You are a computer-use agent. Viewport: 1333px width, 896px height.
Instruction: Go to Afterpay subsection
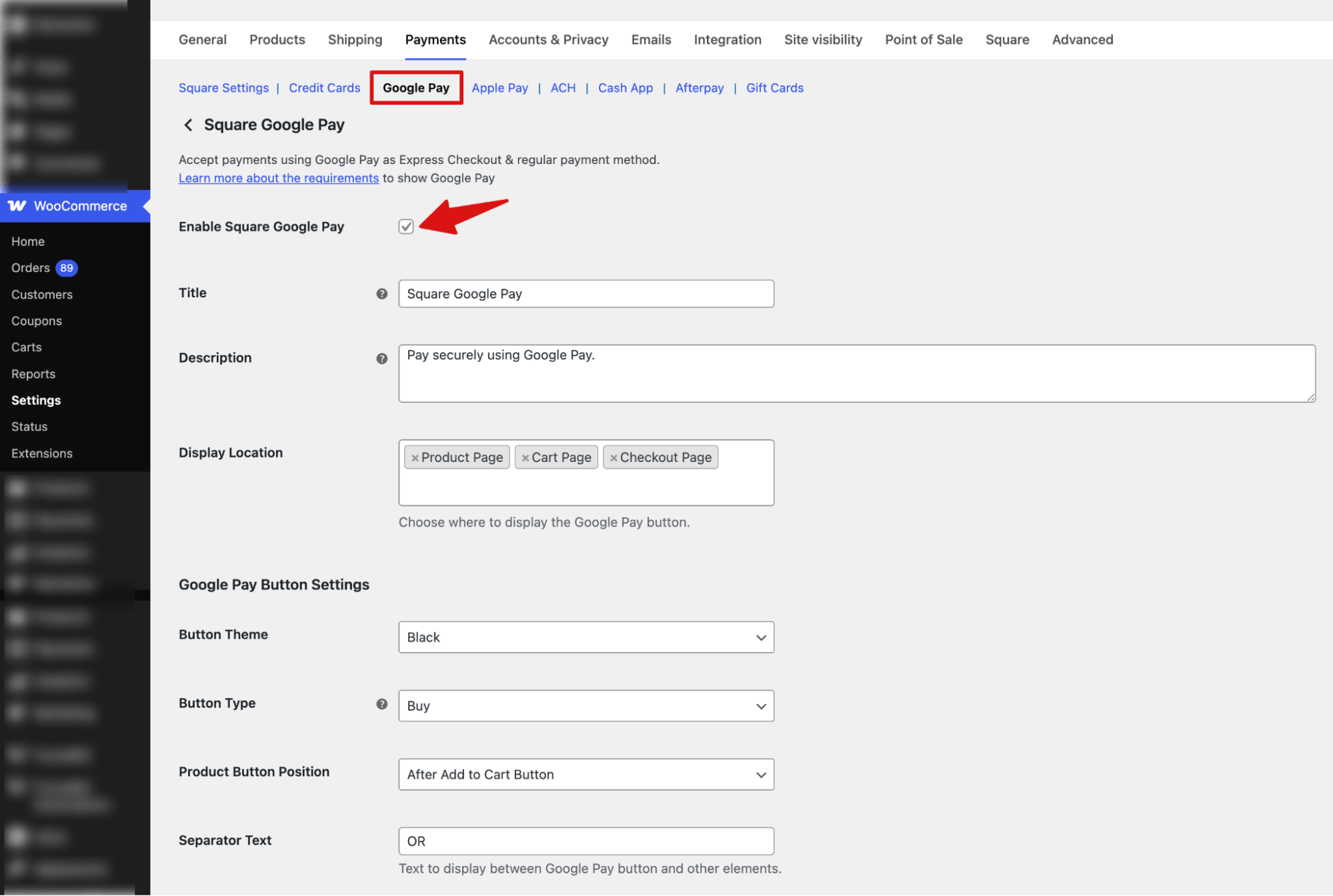700,88
